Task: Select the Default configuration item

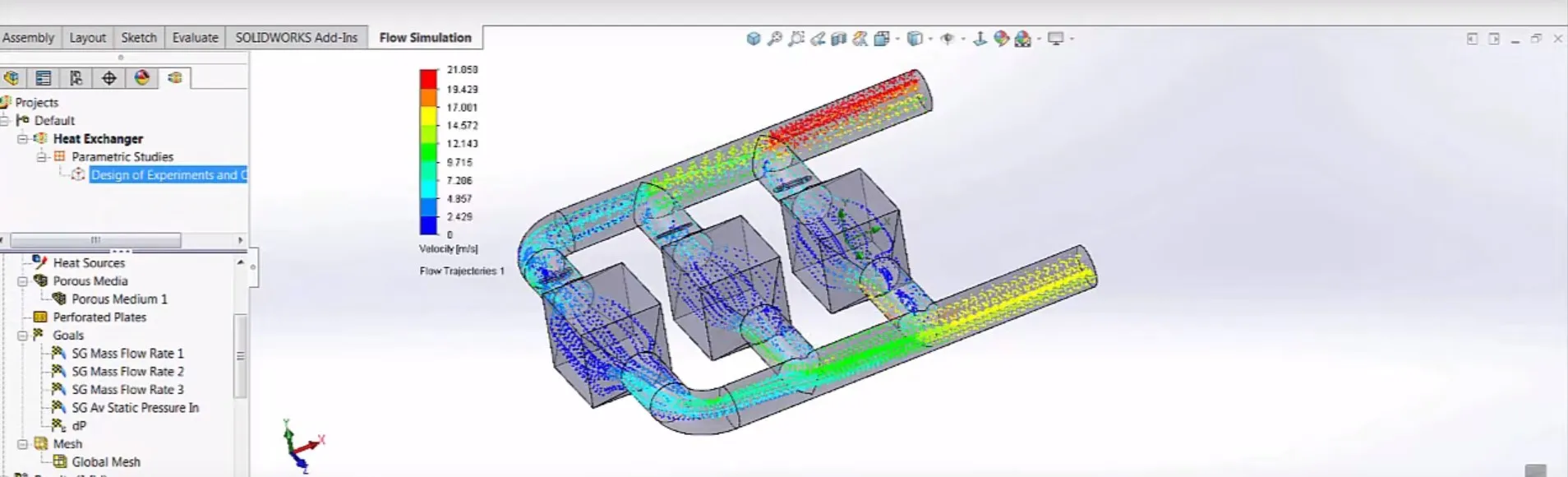Action: coord(54,121)
